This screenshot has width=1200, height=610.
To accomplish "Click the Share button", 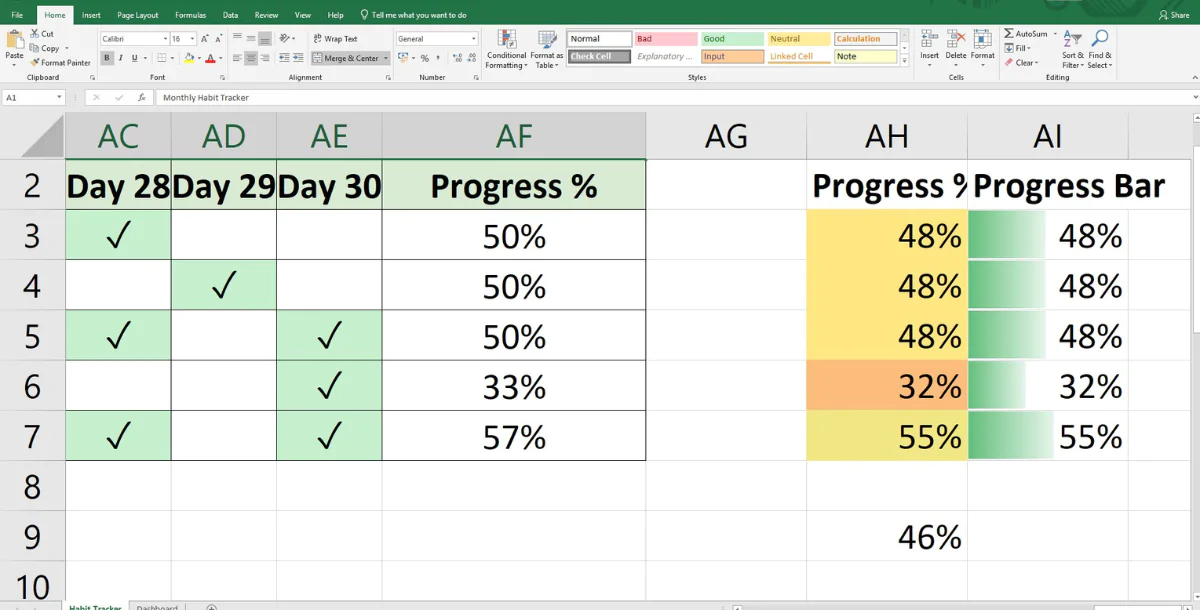I will click(x=1173, y=15).
